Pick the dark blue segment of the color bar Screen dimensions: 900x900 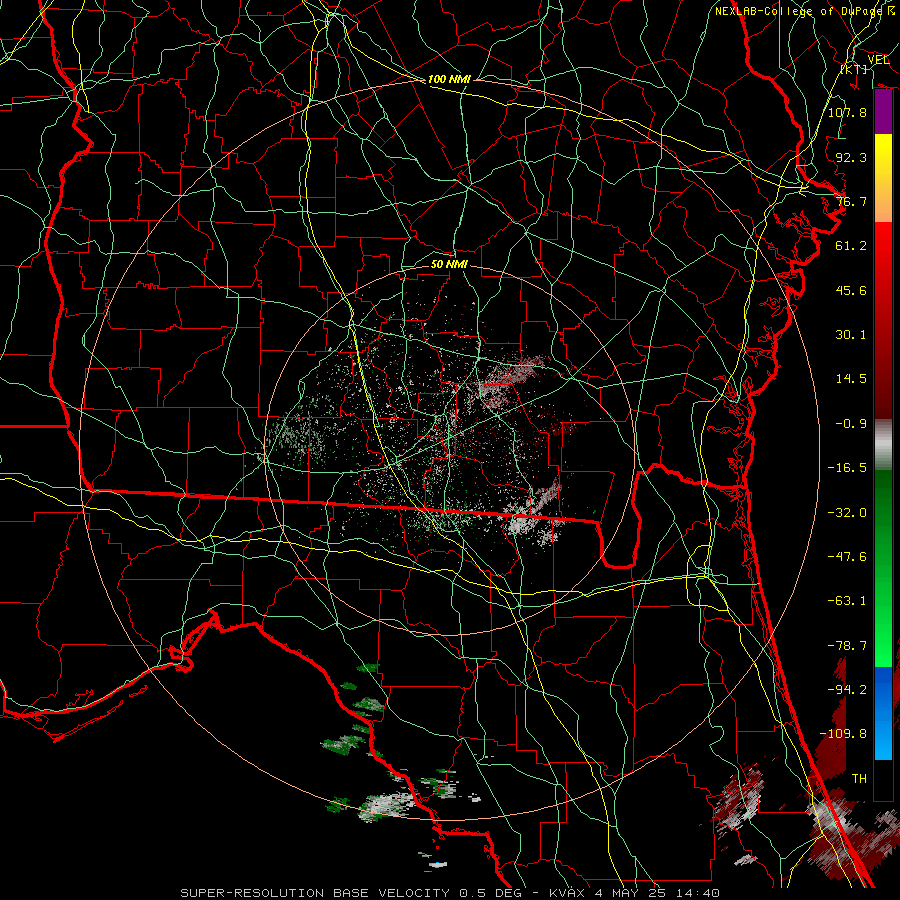coord(883,686)
